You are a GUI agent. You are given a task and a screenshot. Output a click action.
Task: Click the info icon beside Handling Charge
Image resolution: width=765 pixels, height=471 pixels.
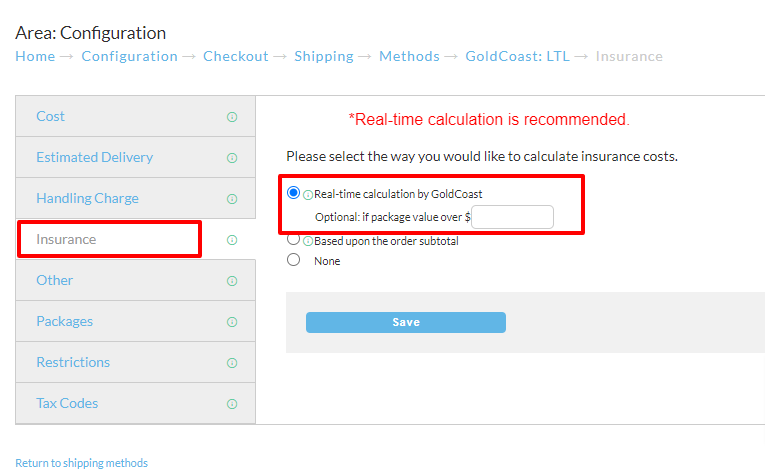(x=232, y=199)
